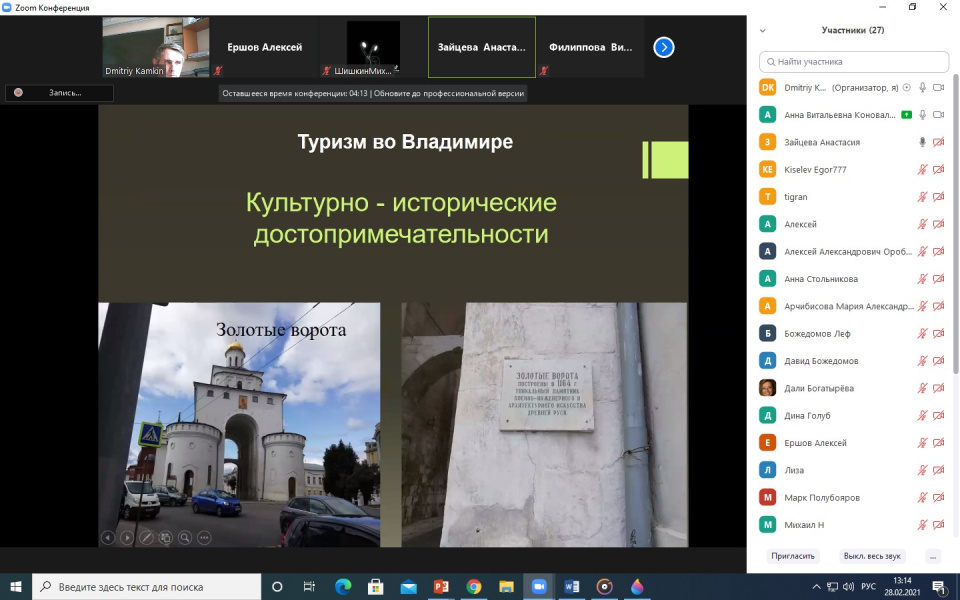Show hidden tray icons chevron

pyautogui.click(x=816, y=587)
